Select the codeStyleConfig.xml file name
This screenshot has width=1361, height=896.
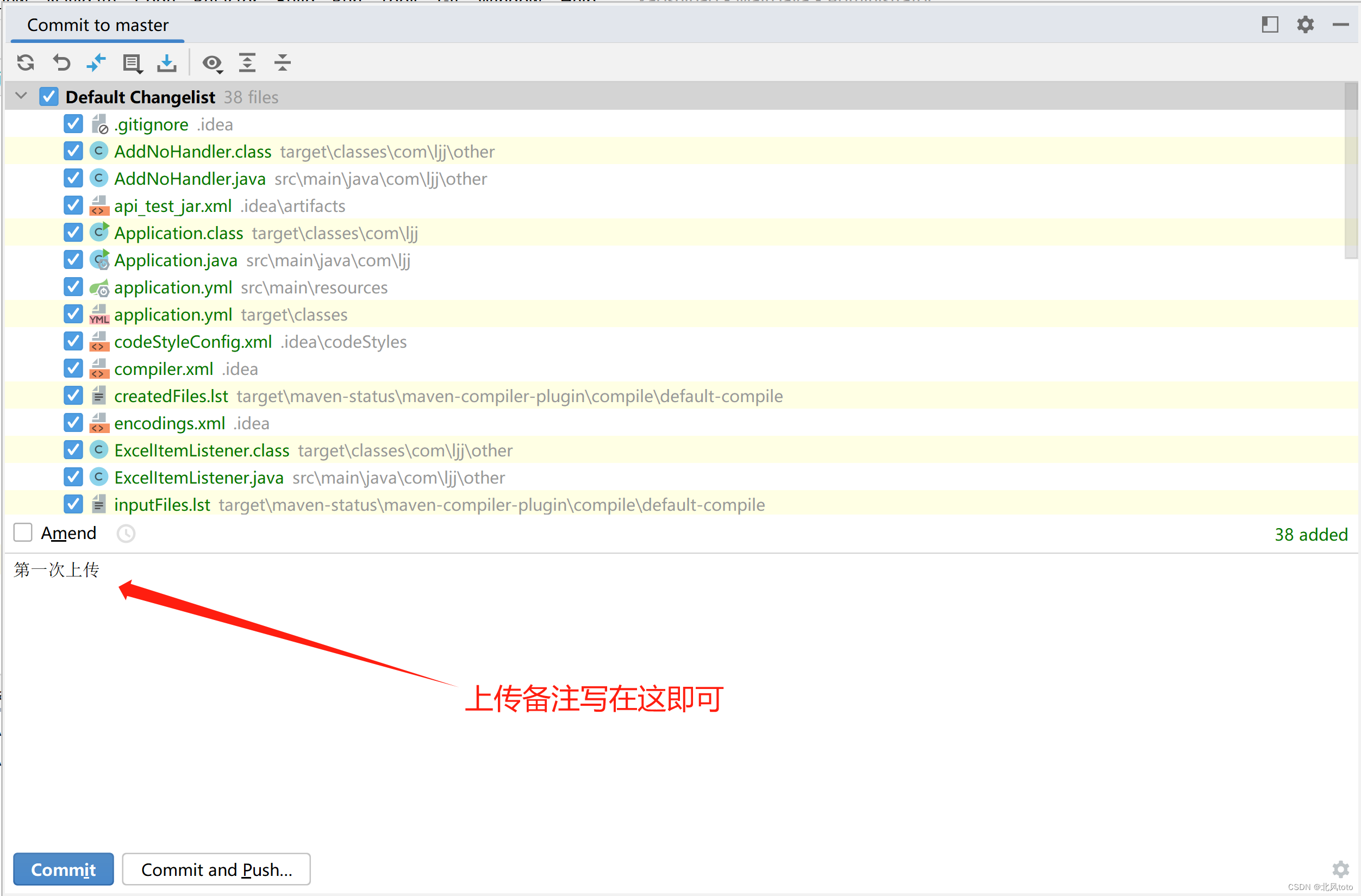pos(193,342)
